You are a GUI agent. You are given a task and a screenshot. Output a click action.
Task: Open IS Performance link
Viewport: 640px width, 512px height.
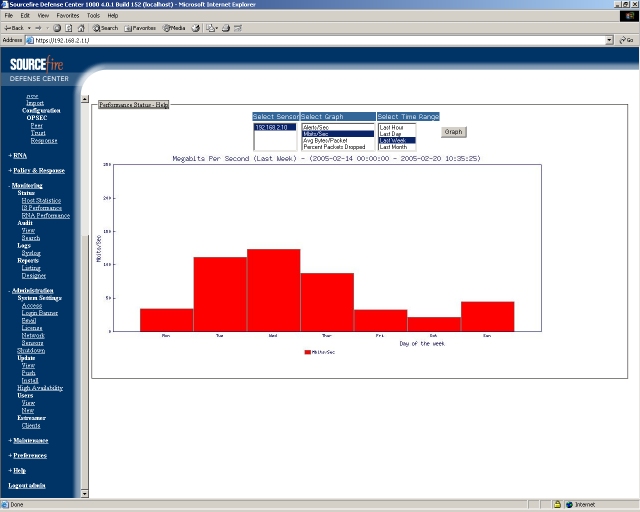42,208
